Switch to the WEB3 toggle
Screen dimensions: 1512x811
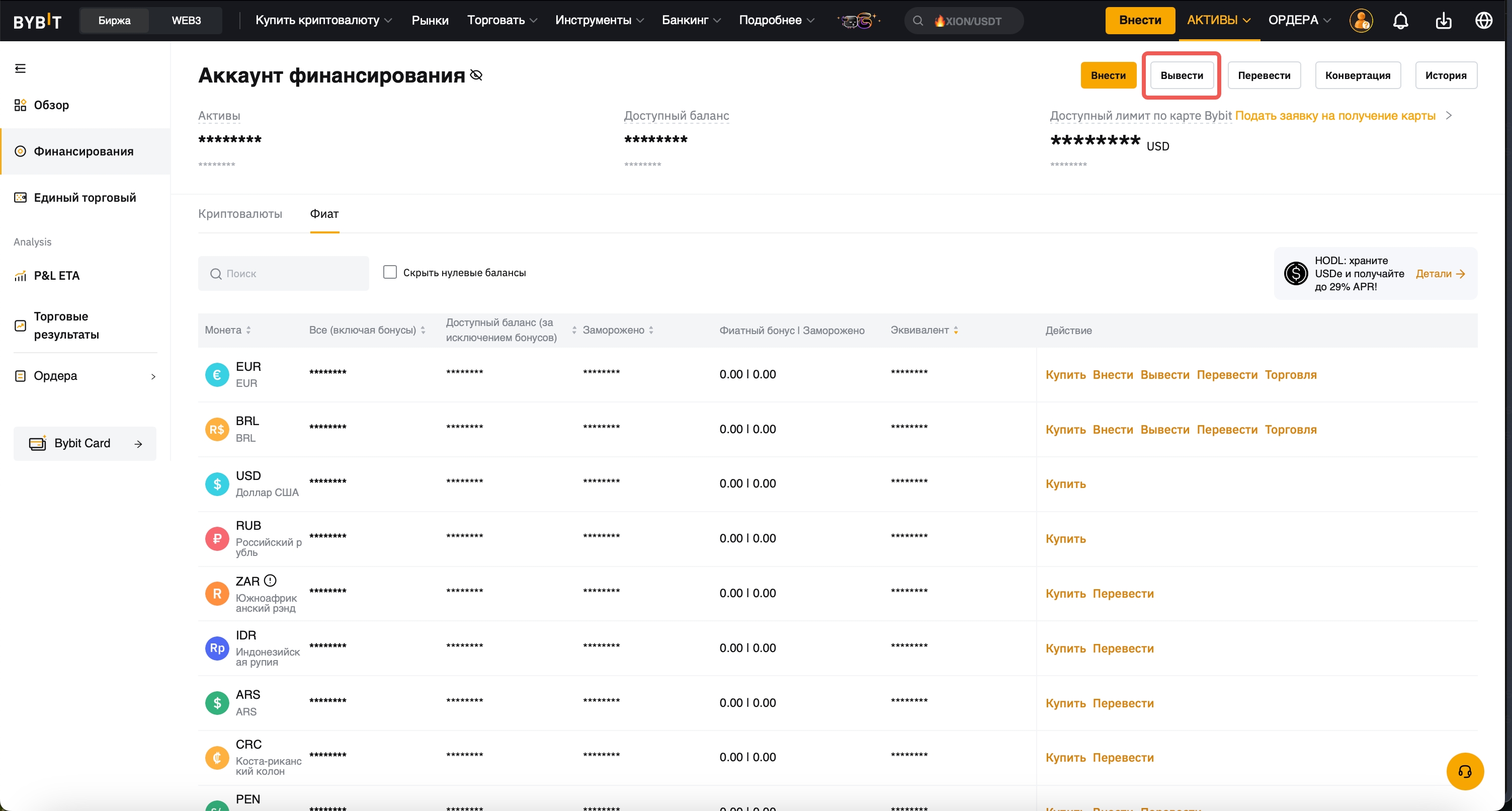pos(186,21)
